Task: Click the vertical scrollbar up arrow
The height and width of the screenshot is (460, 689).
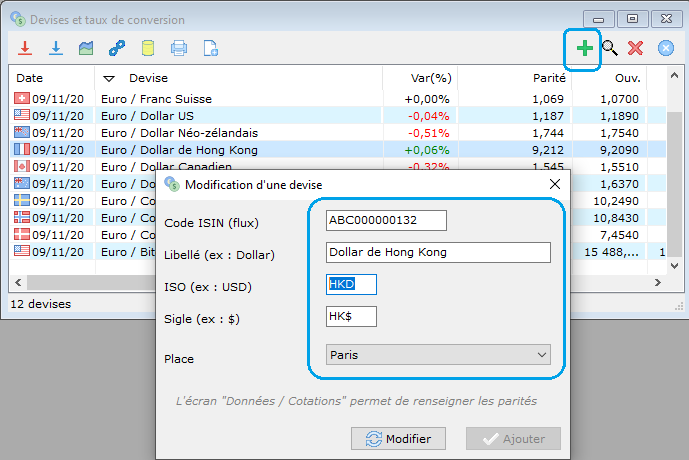Action: point(674,76)
